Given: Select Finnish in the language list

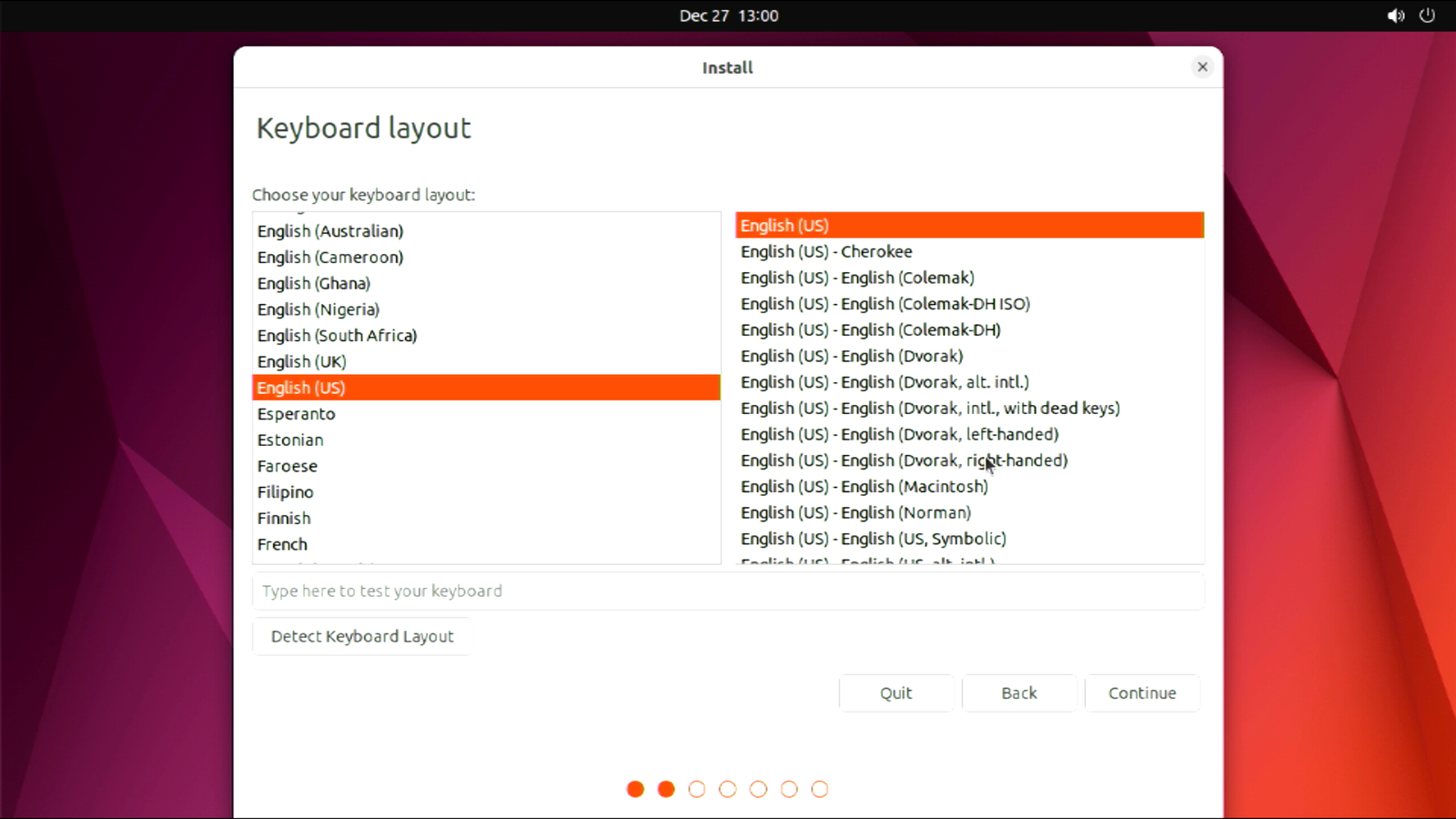Looking at the screenshot, I should (x=284, y=518).
